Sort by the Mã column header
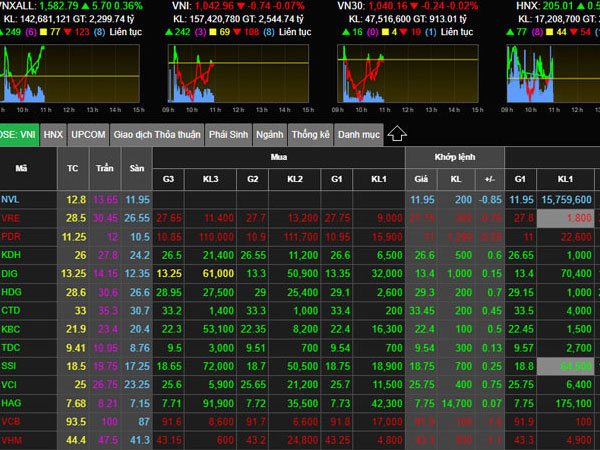 tap(22, 168)
